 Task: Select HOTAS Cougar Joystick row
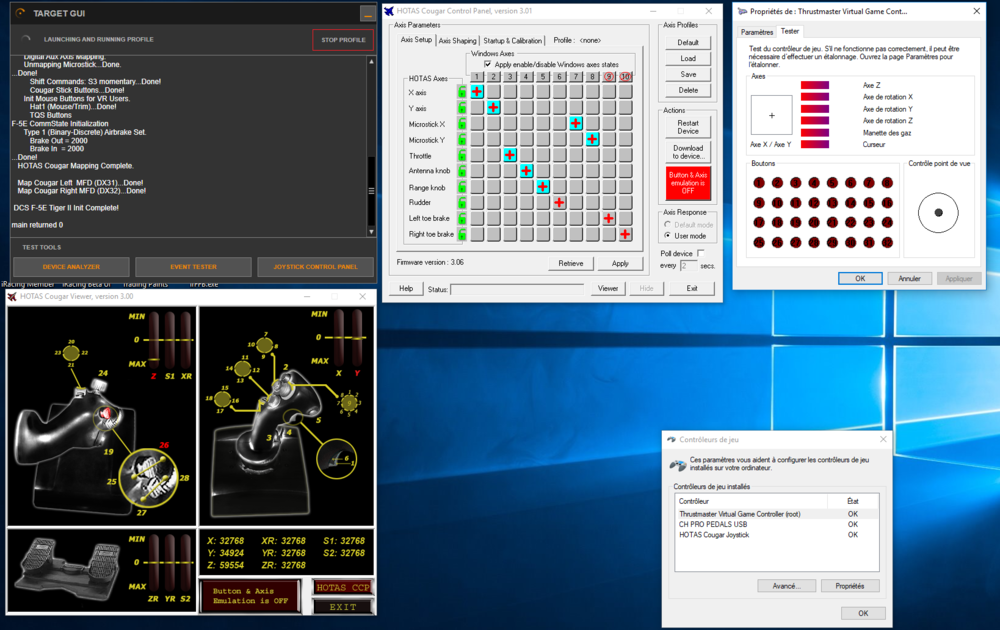coord(776,535)
